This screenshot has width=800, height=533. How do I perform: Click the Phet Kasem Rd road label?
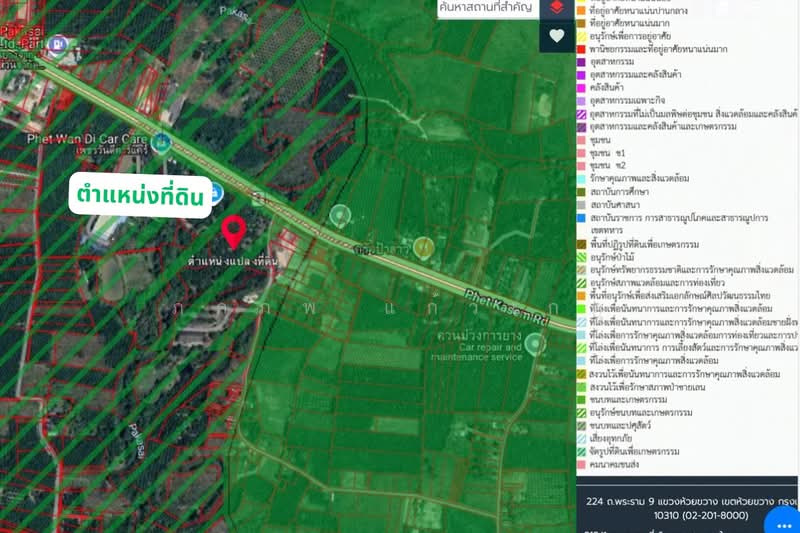[506, 308]
